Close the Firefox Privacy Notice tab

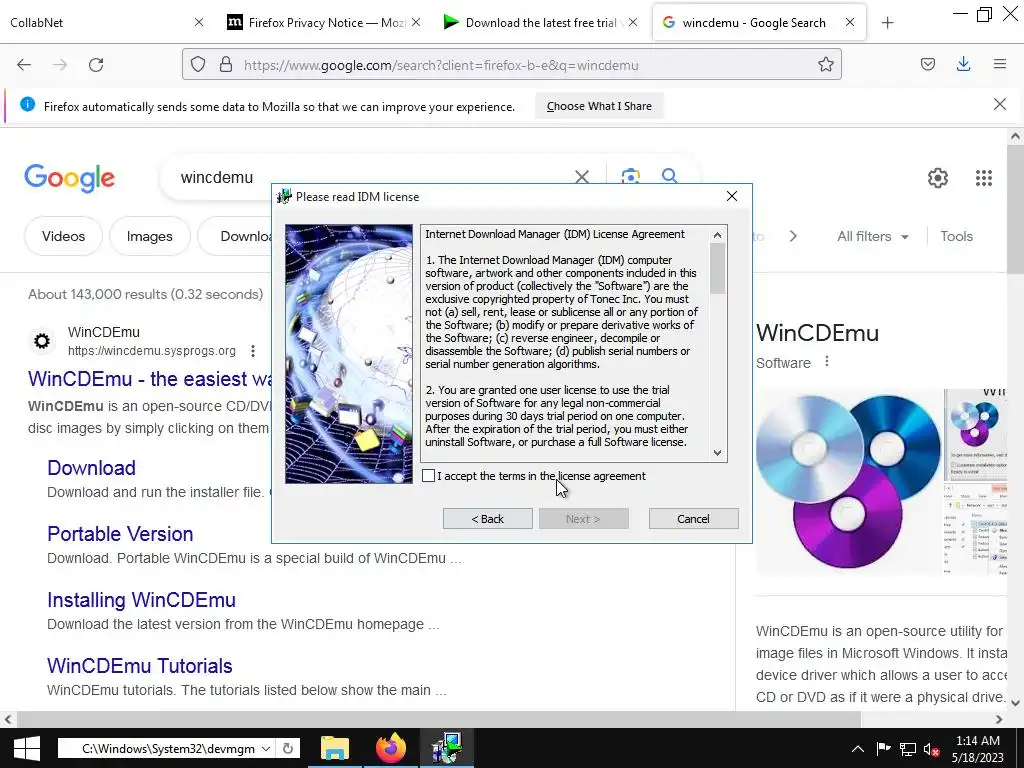tap(416, 23)
